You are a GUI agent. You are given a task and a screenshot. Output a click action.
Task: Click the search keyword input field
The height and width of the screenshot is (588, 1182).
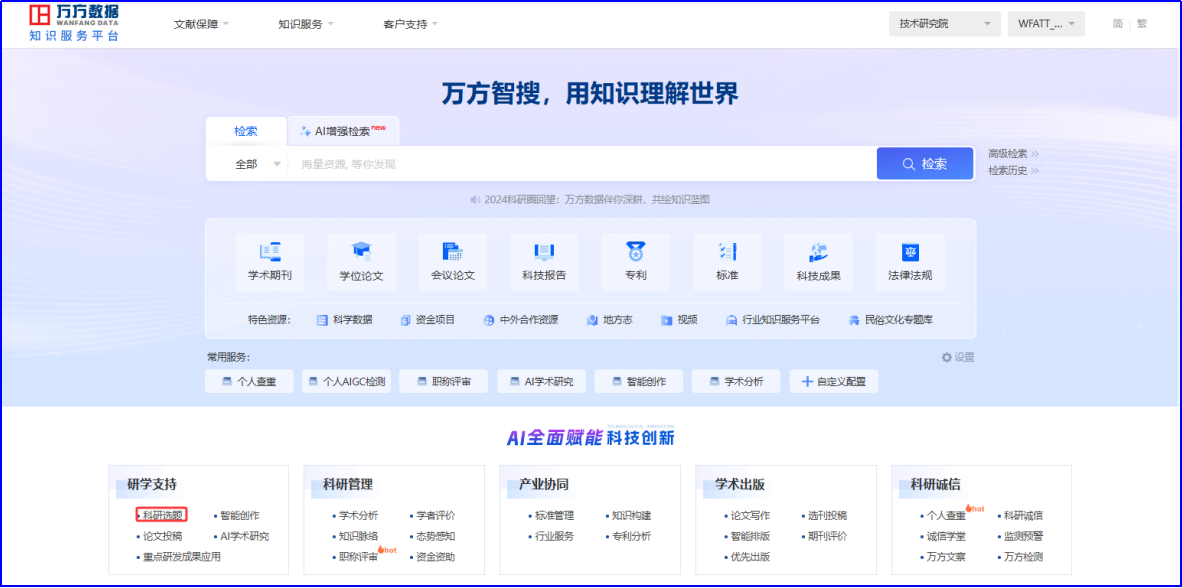coord(580,164)
